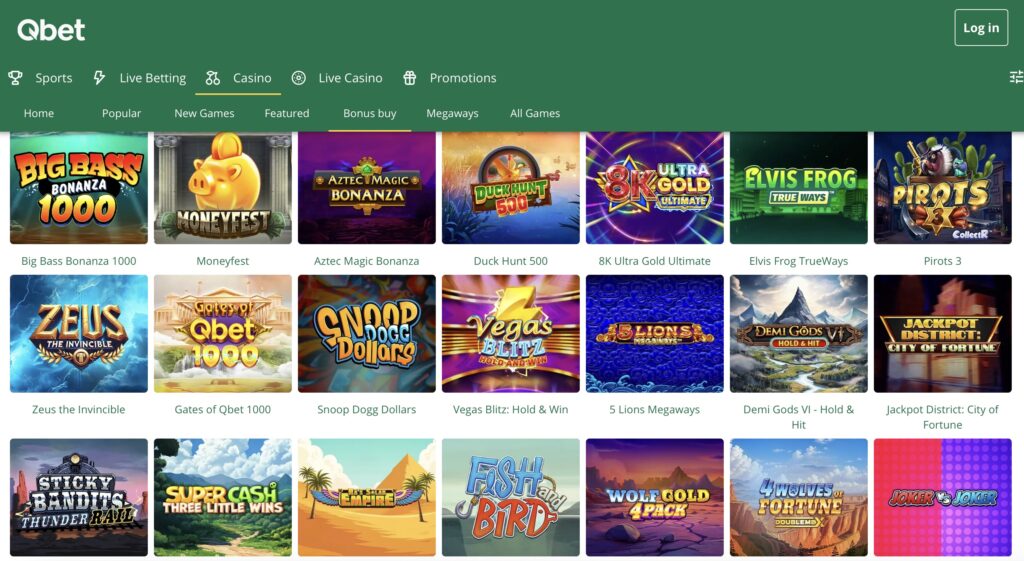This screenshot has height=561, width=1024.
Task: Select the Casino menu item
Action: 252,78
